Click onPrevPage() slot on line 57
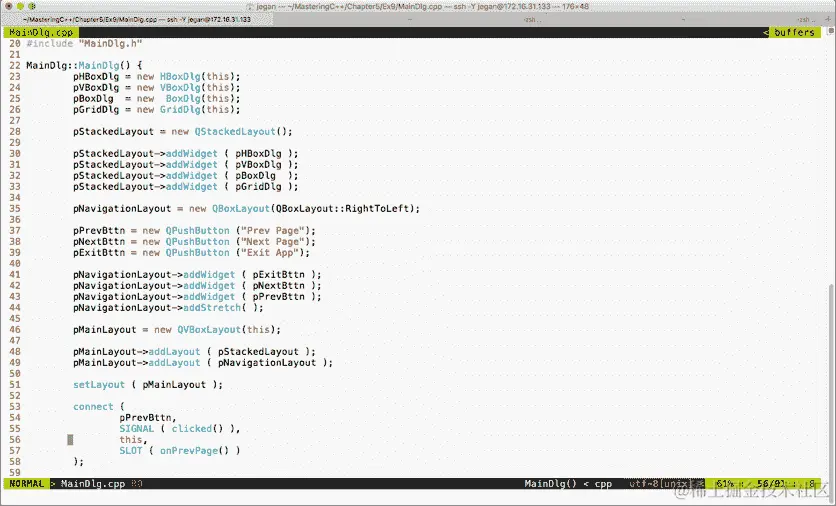The image size is (836, 506). click(x=195, y=451)
